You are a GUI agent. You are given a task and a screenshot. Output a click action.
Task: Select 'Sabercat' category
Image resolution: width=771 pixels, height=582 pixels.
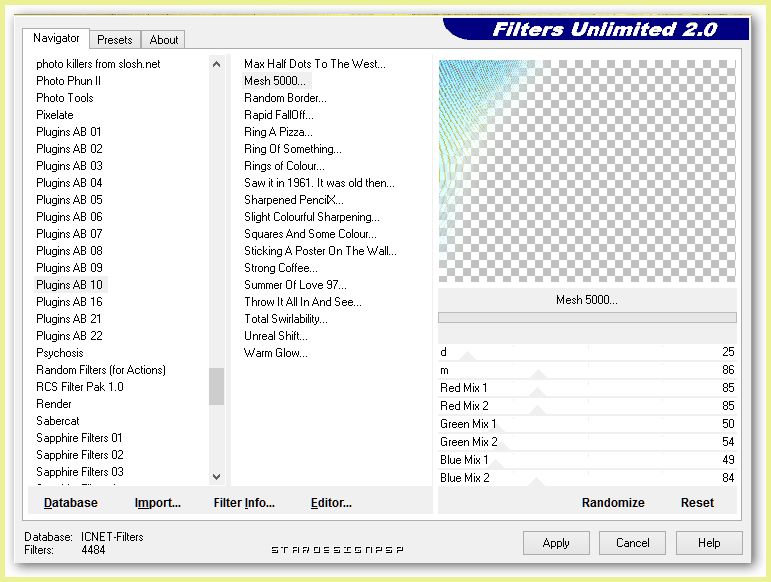click(58, 421)
